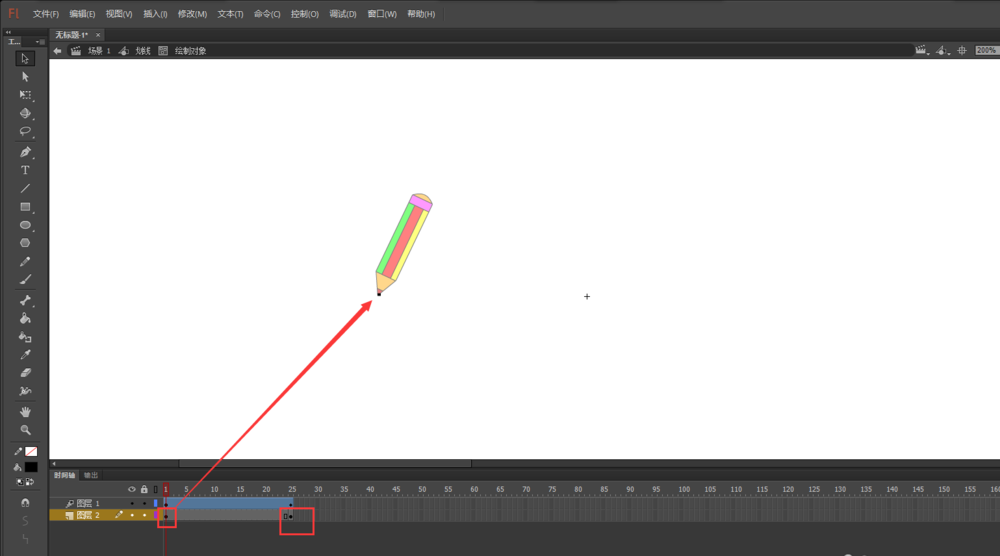Switch to the 时间轴 timeline tab
The image size is (1000, 556).
tap(64, 475)
